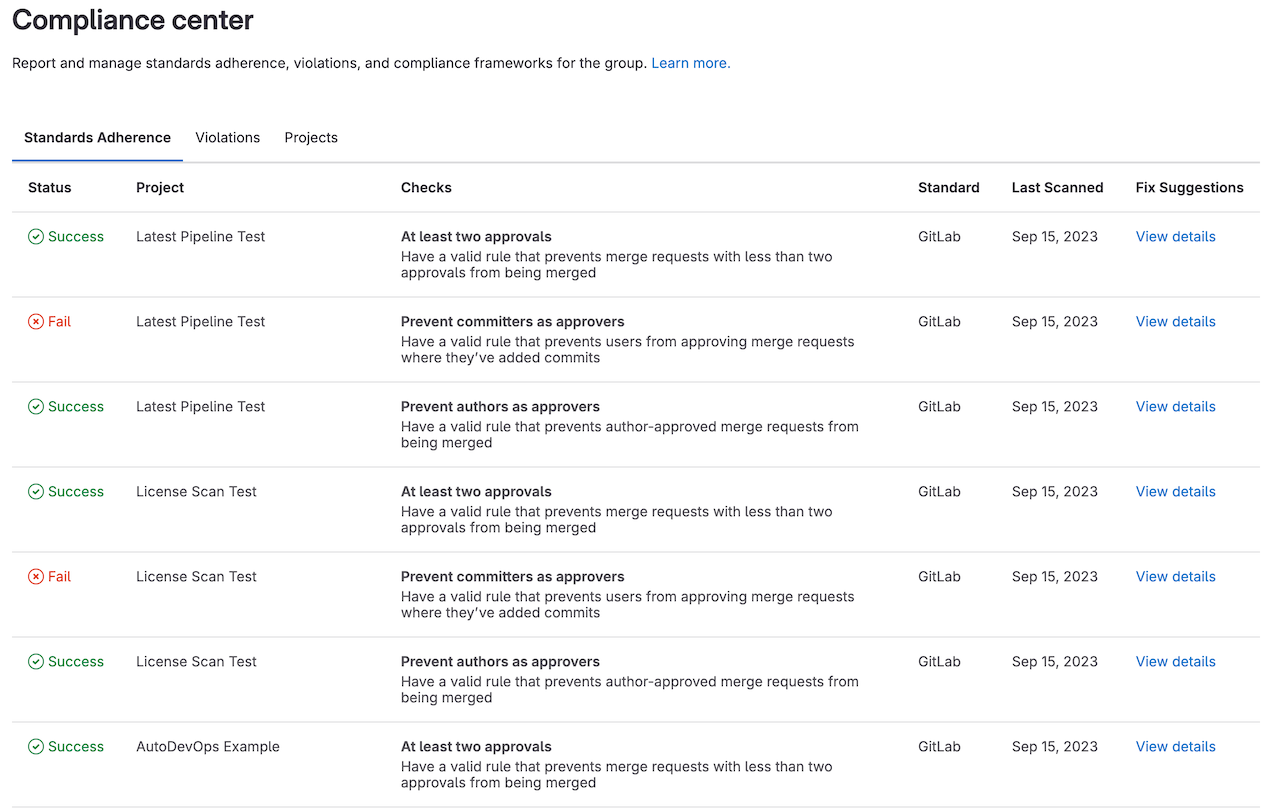Screen dimensions: 1265x808
Task: Open the Learn more link
Action: [x=690, y=63]
